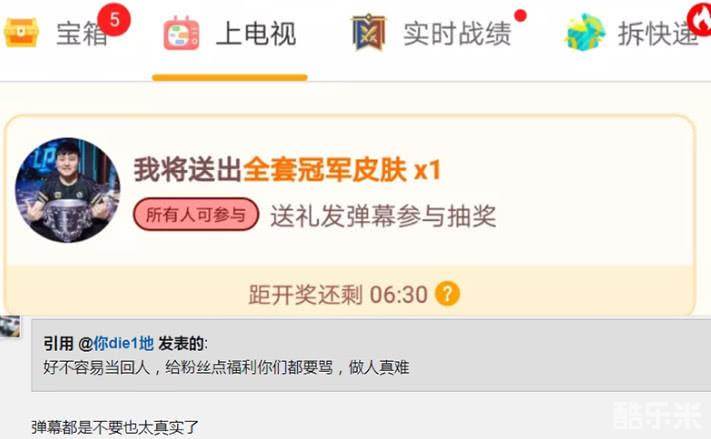Screen dimensions: 711x439
Task: Open the treasure chest icon
Action: (x=20, y=32)
